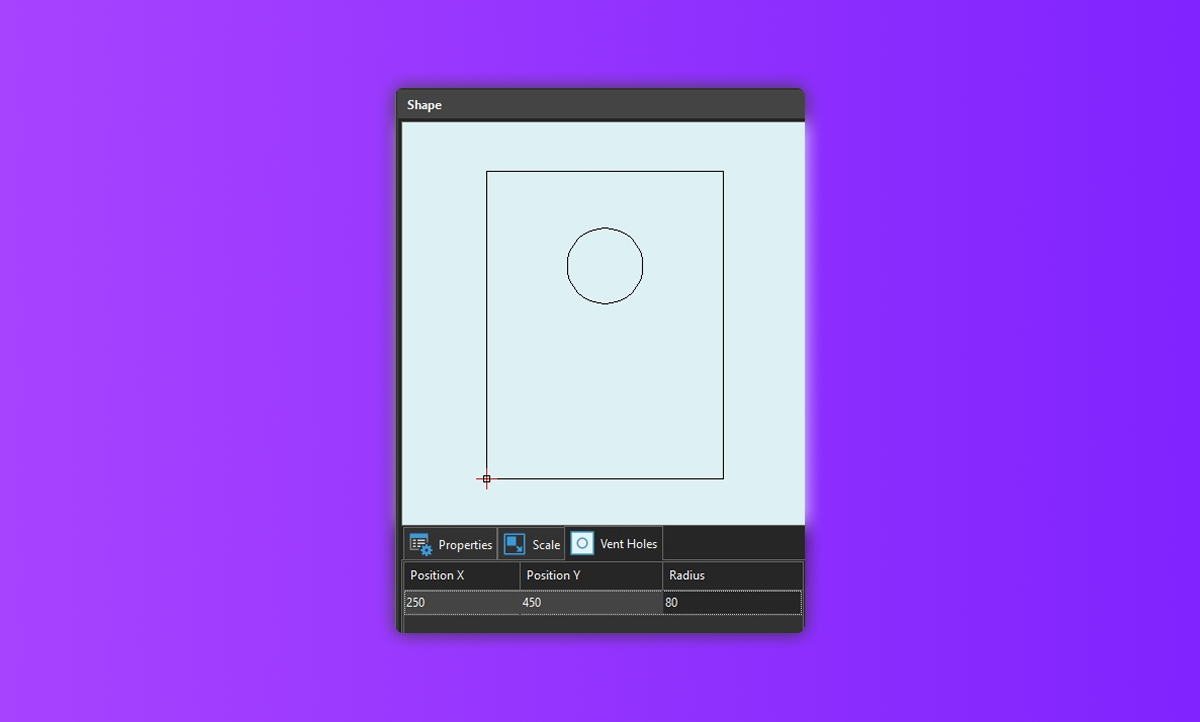The width and height of the screenshot is (1200, 722).
Task: Select the vent hole data row
Action: coord(600,602)
